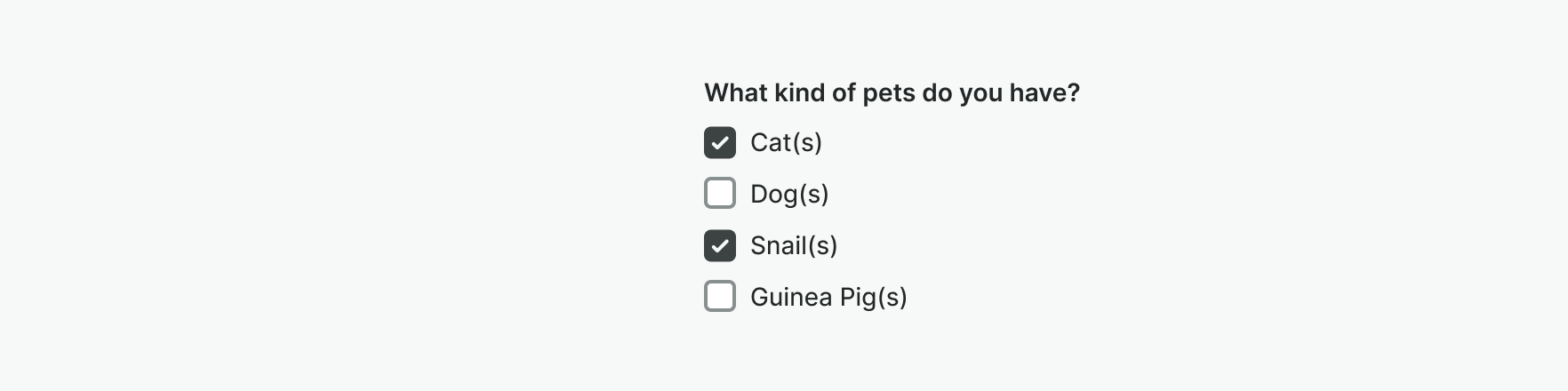Deselect Snail(s) as a pet option

[720, 245]
